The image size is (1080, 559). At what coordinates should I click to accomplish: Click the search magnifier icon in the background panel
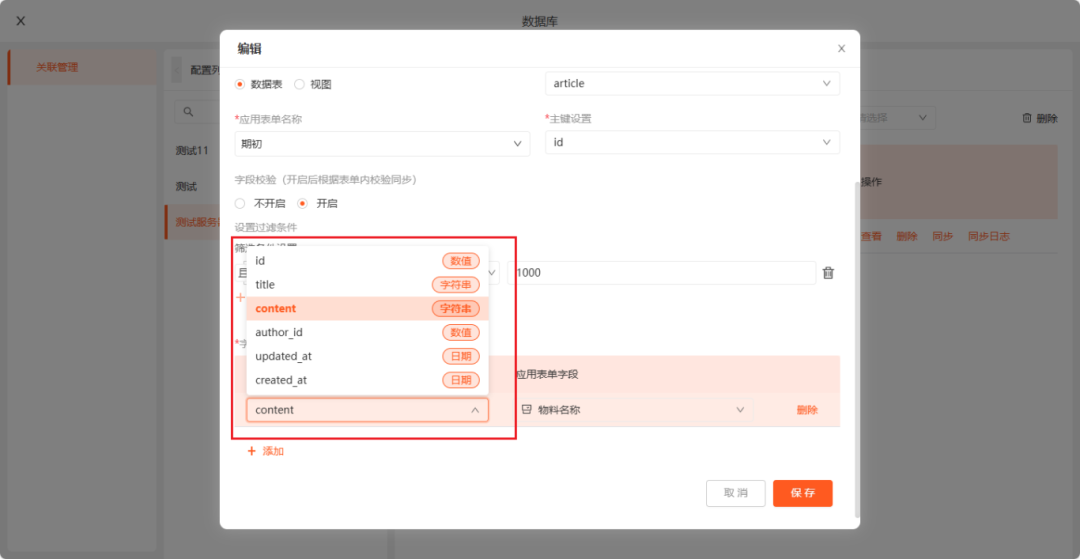click(x=187, y=112)
